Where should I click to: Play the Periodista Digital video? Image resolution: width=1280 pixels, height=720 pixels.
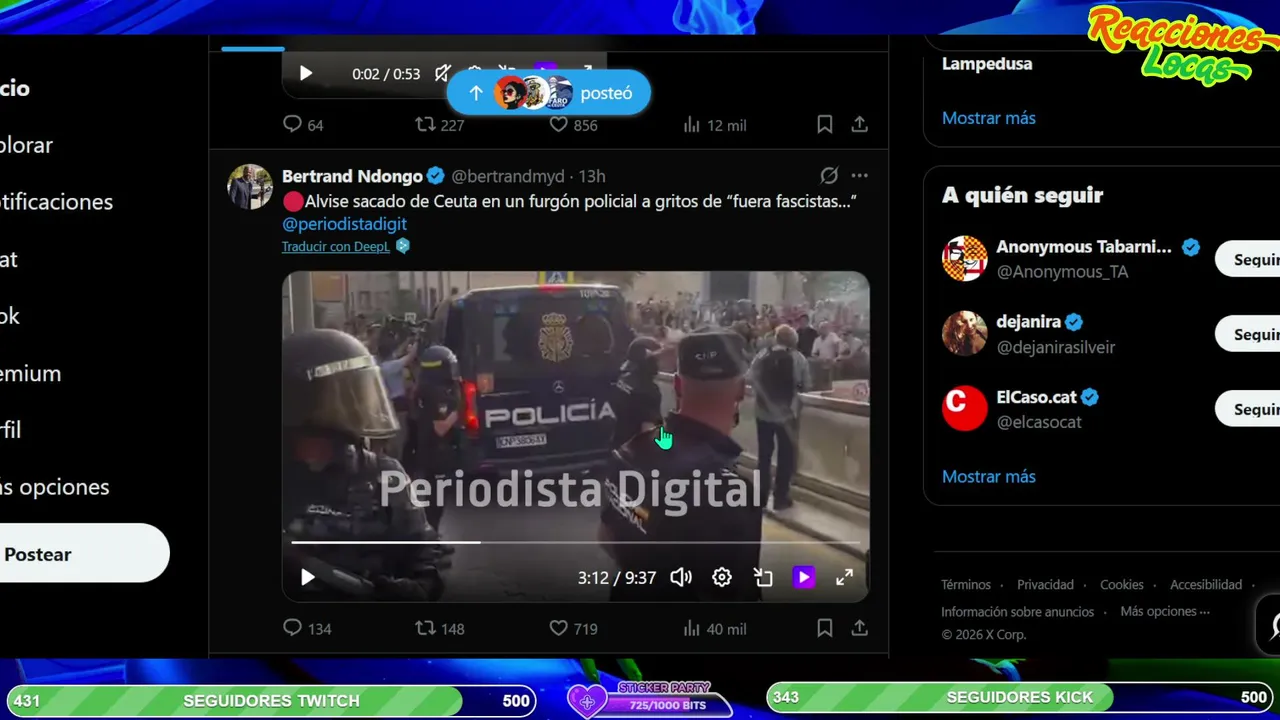(x=308, y=577)
